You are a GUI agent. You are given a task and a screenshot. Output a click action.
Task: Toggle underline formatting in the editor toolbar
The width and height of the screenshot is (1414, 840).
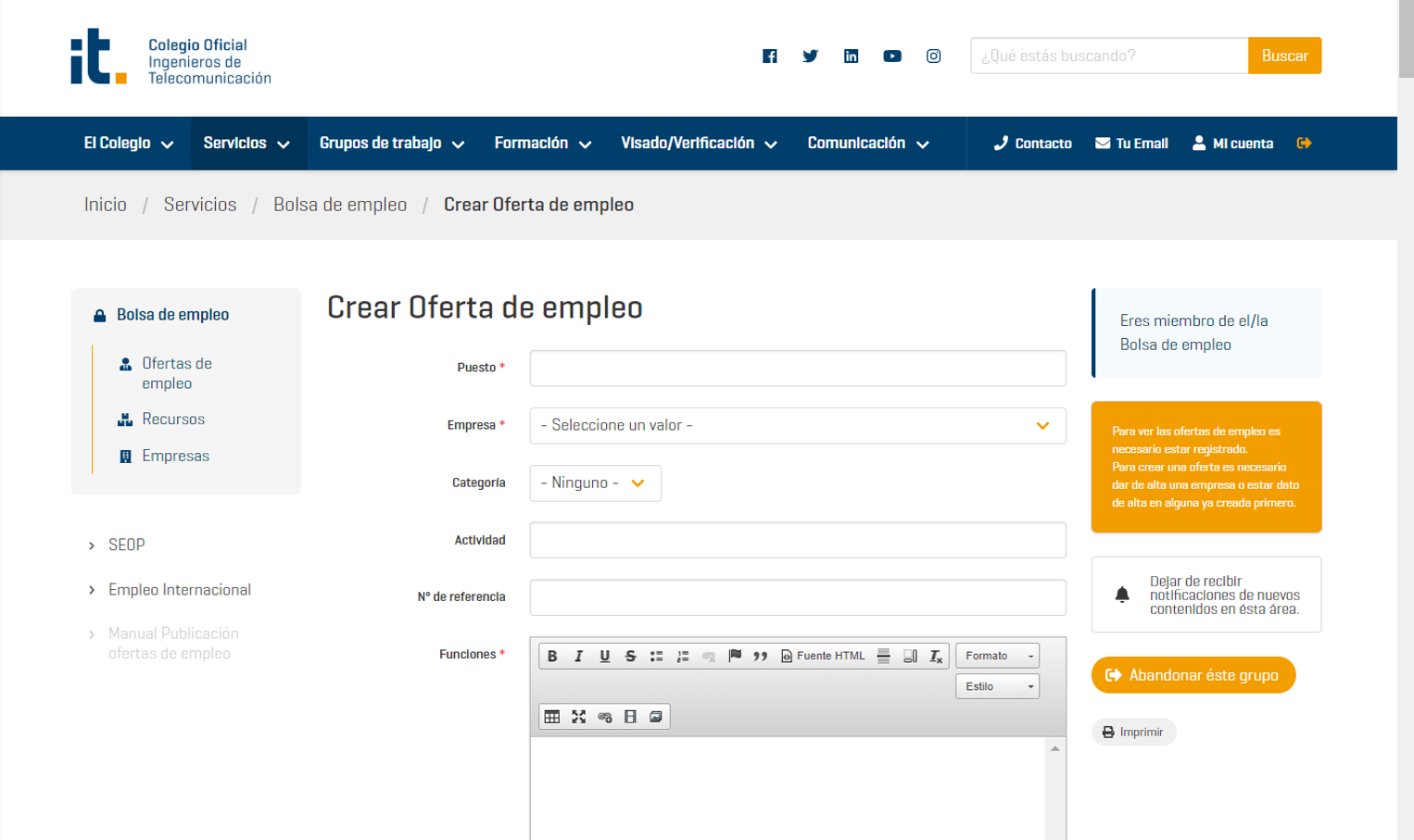[x=604, y=656]
